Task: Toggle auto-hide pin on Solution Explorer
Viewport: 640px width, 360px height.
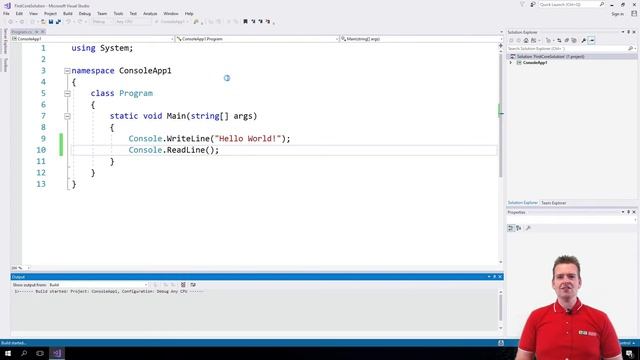Action: pyautogui.click(x=629, y=32)
